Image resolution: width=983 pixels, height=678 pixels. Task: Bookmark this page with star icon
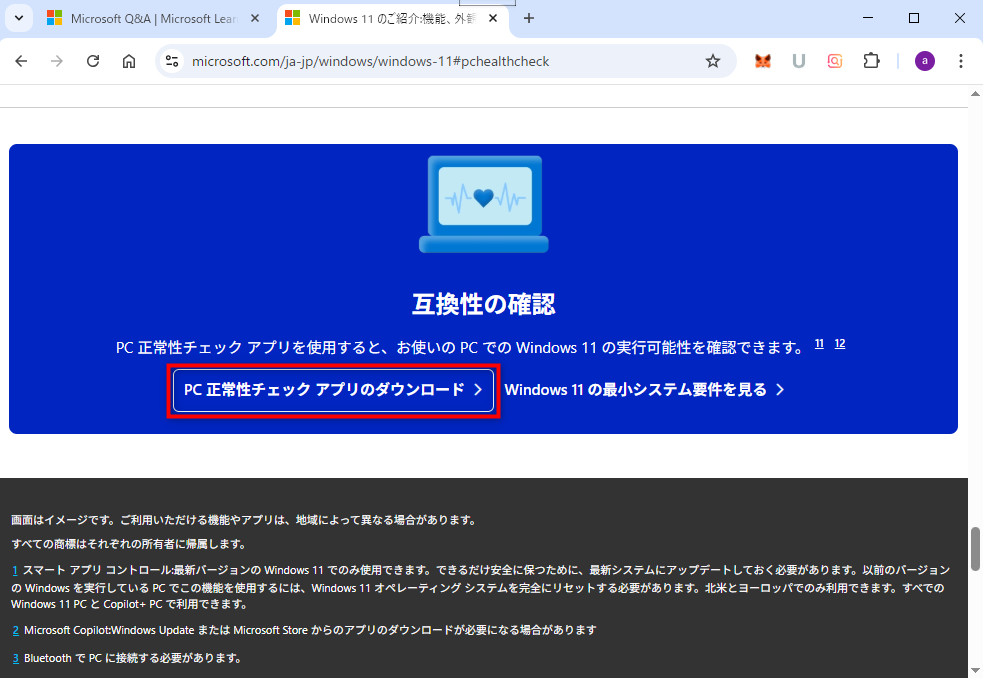[x=713, y=61]
